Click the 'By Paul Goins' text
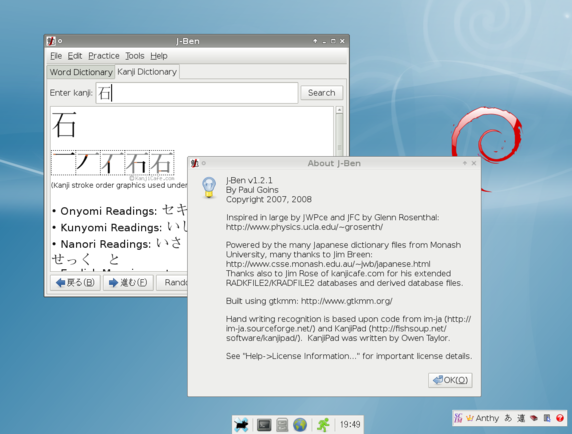Image resolution: width=572 pixels, height=434 pixels. click(252, 190)
